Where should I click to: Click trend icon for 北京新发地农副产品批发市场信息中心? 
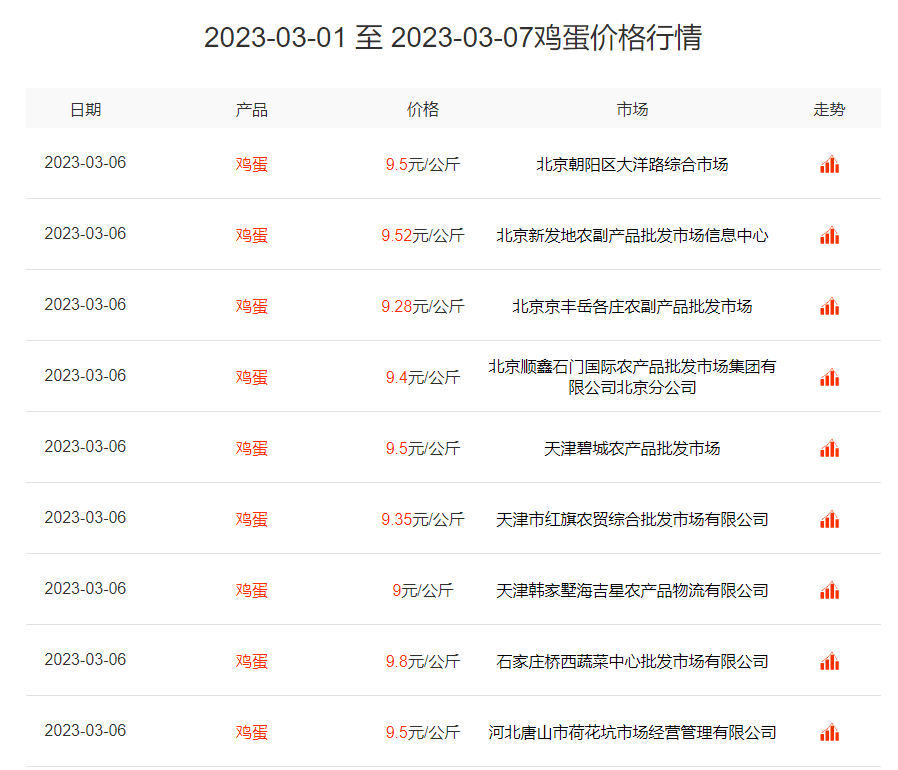pyautogui.click(x=829, y=236)
